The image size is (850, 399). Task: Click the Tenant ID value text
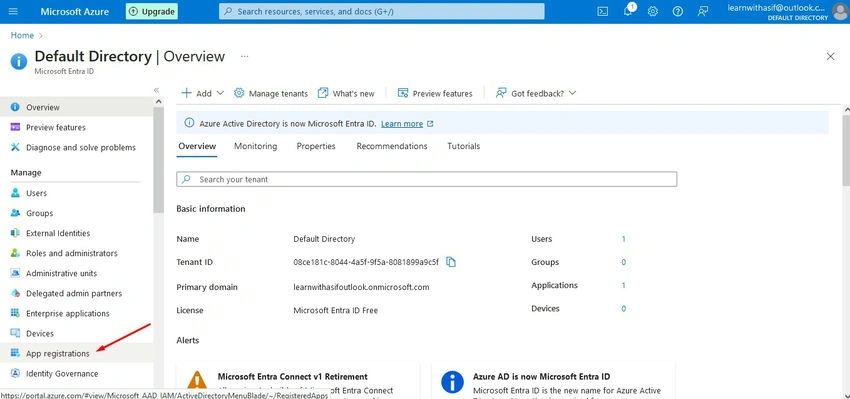point(366,262)
